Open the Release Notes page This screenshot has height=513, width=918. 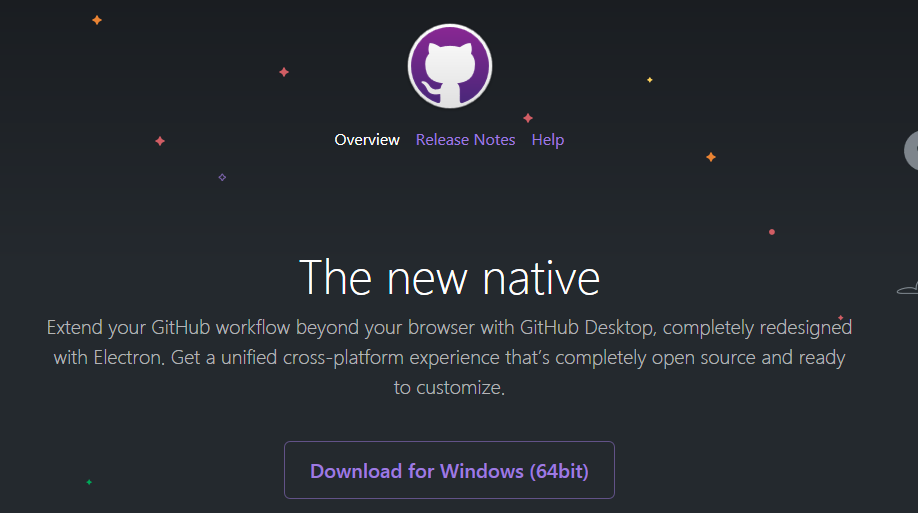click(x=465, y=140)
